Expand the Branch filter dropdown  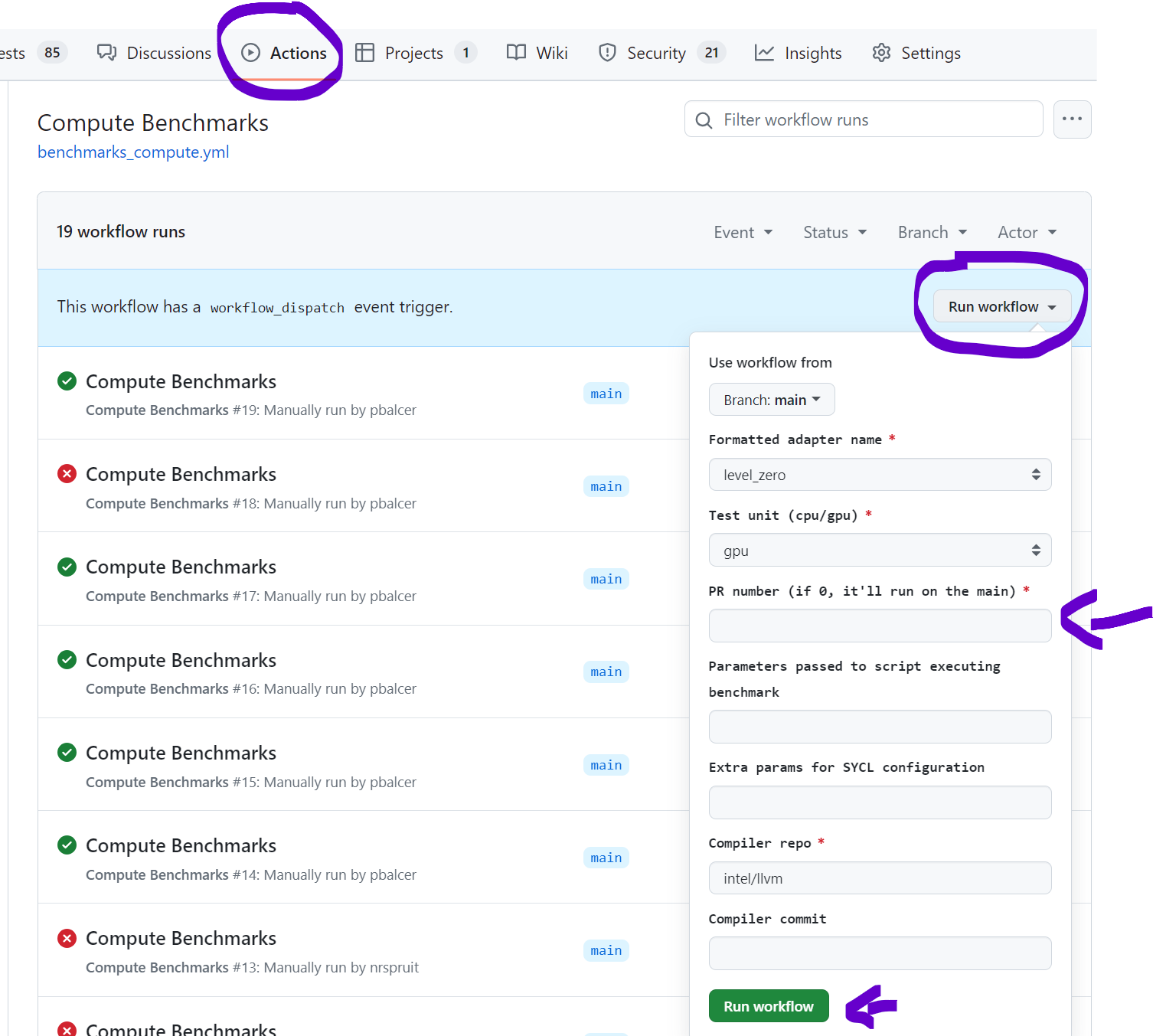pos(933,232)
